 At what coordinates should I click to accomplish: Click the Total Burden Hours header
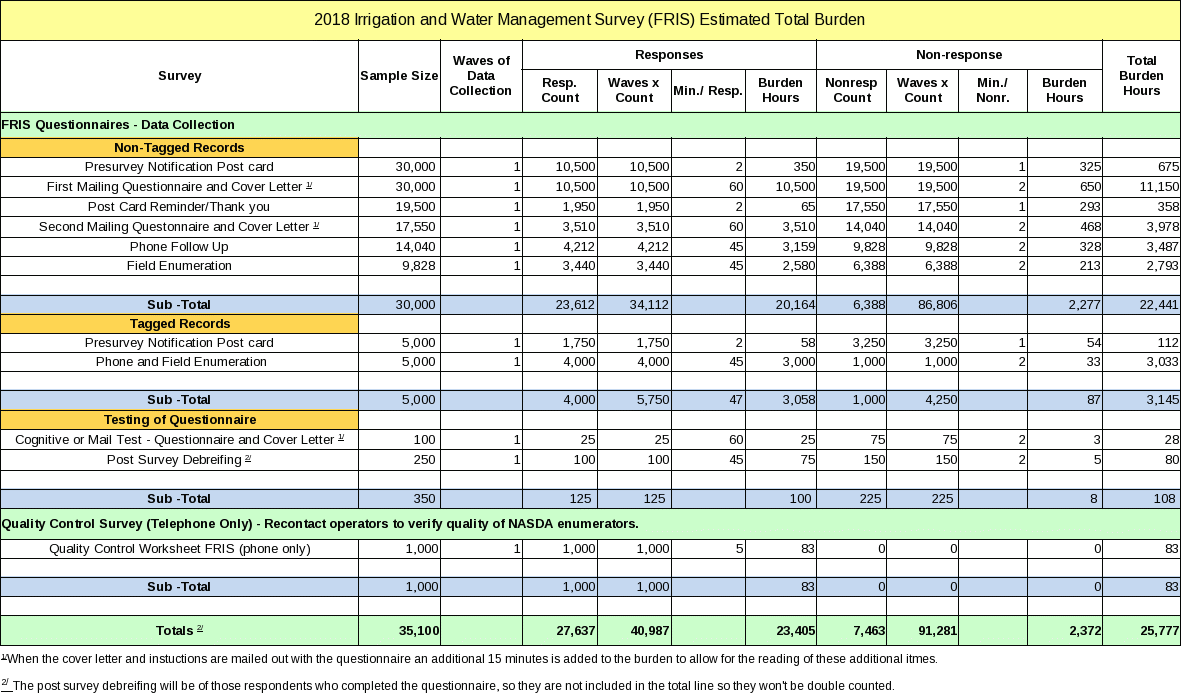[1141, 76]
